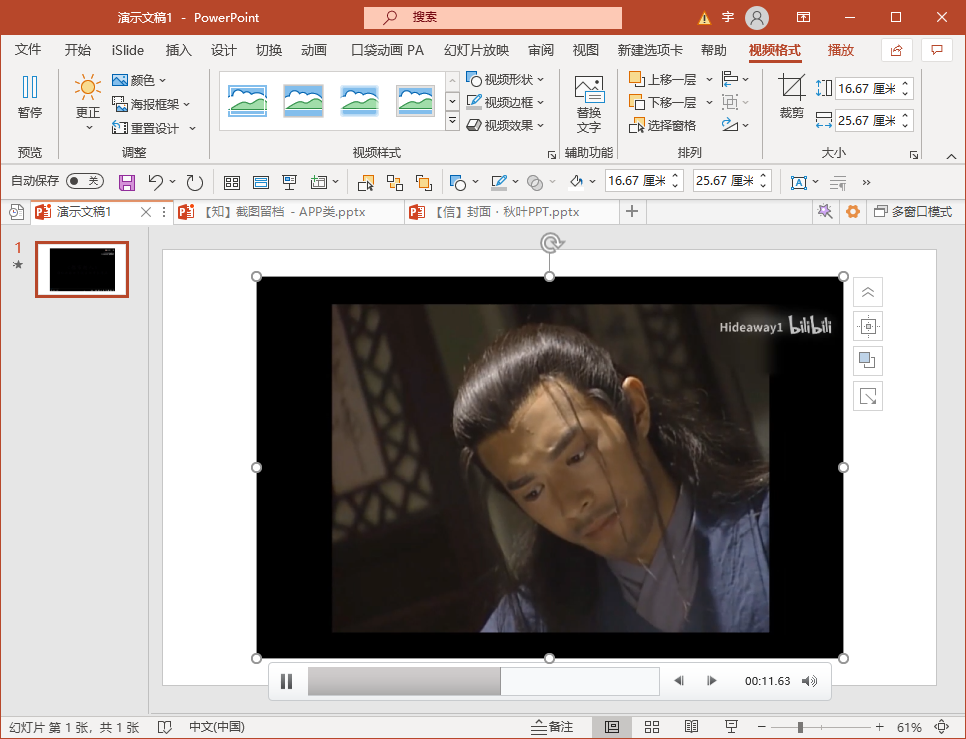Toggle the 备注 notes pane
966x739 pixels.
[552, 727]
